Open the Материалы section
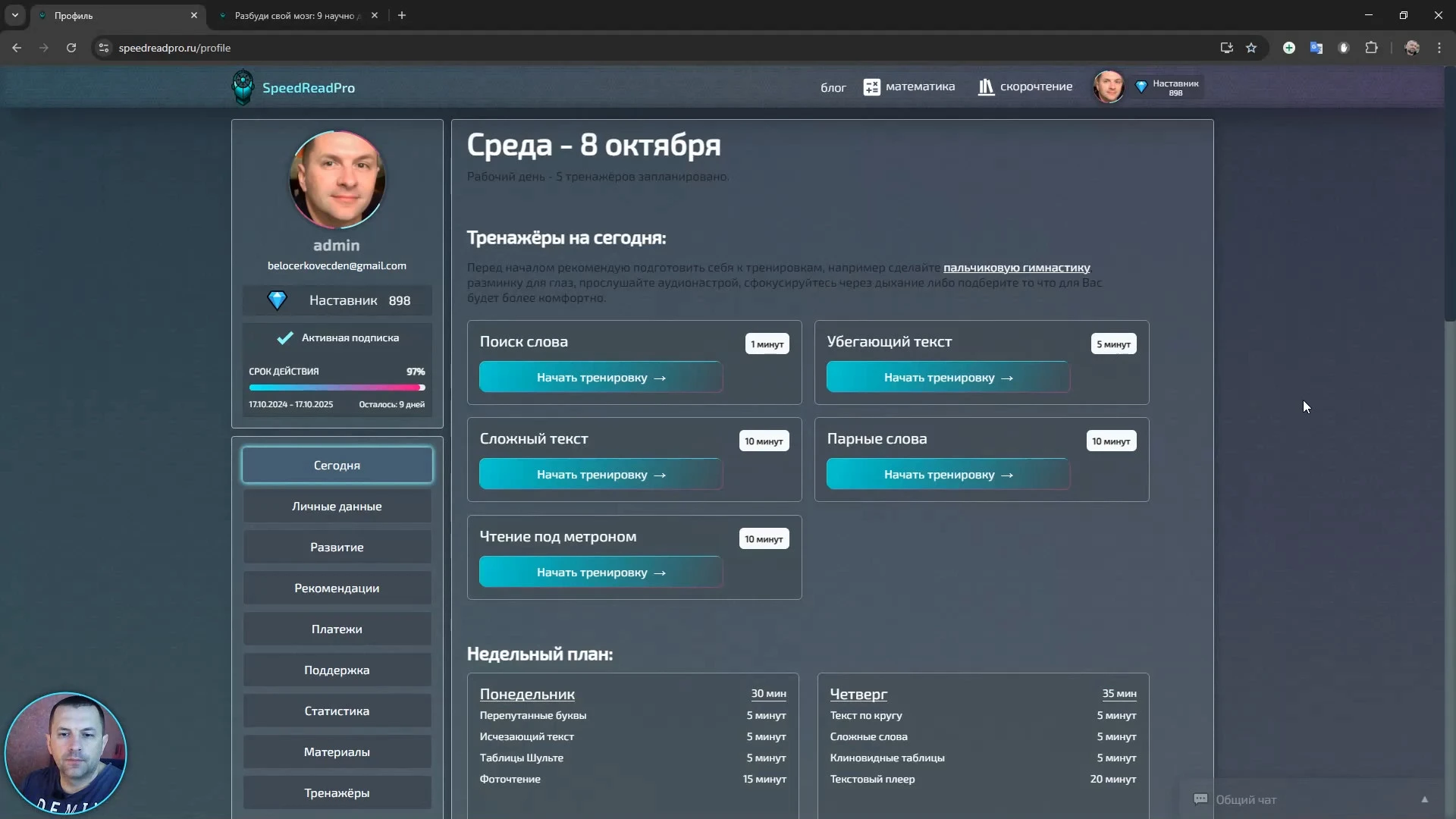The height and width of the screenshot is (819, 1456). point(337,752)
